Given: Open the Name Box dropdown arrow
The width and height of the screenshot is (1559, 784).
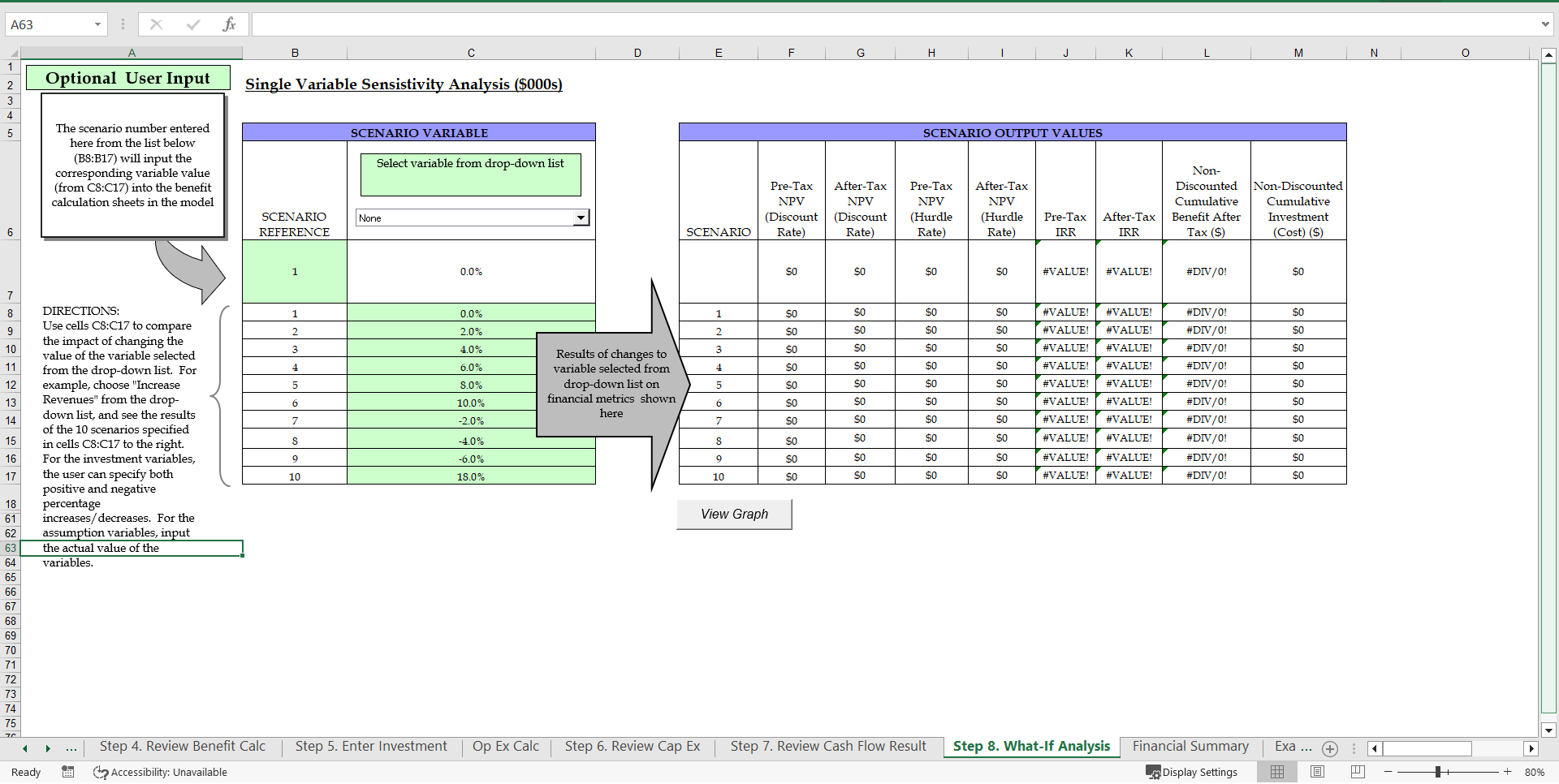Looking at the screenshot, I should click(x=99, y=24).
